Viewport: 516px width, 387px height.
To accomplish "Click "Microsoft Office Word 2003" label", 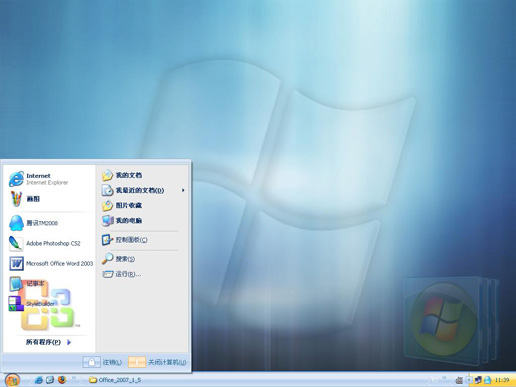I will coord(60,263).
